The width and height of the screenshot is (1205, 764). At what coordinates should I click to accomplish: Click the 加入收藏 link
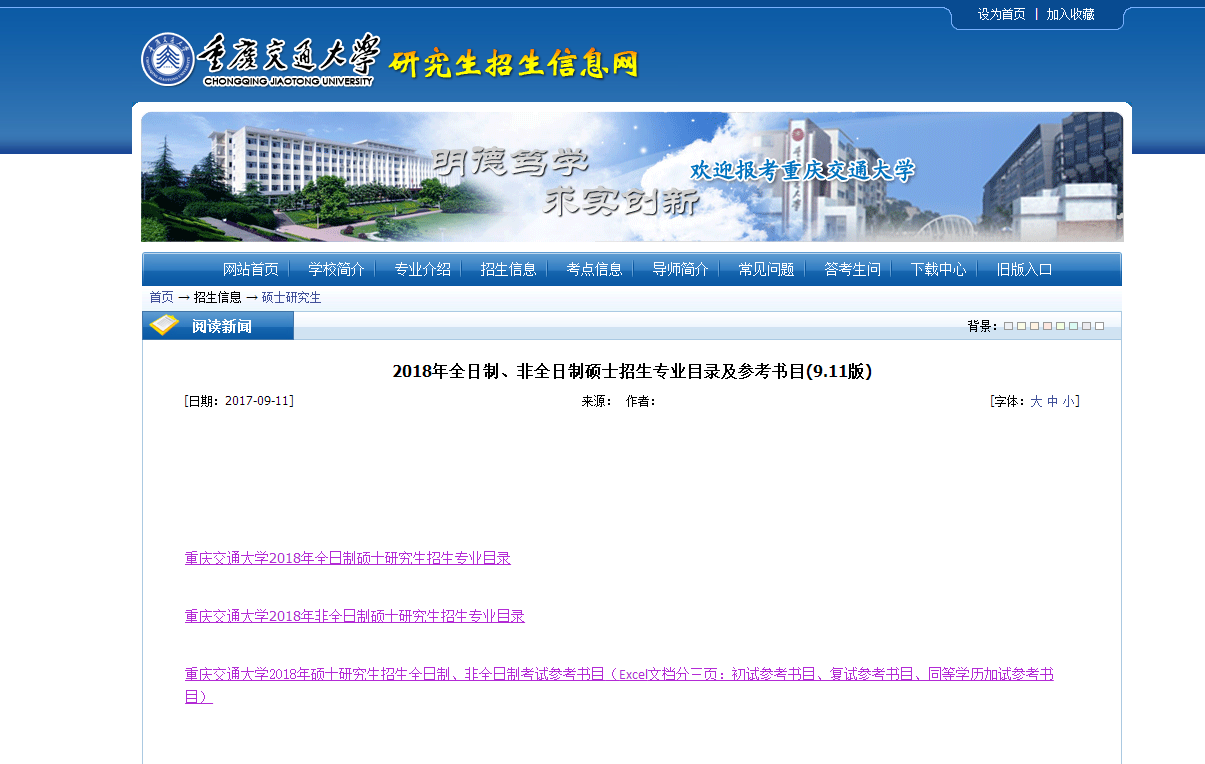(x=1070, y=14)
